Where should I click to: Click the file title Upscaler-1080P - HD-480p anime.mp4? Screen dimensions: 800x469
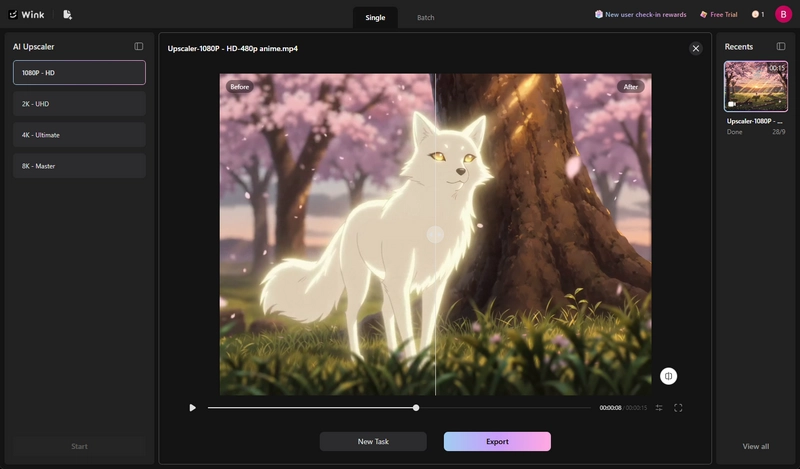pyautogui.click(x=233, y=48)
